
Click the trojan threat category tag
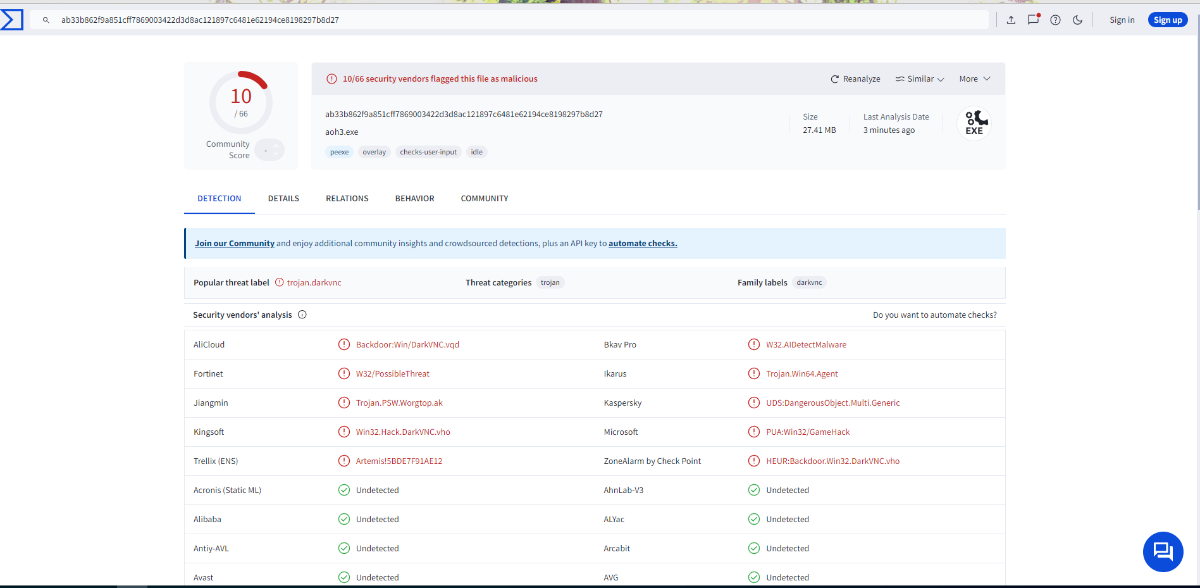click(550, 283)
